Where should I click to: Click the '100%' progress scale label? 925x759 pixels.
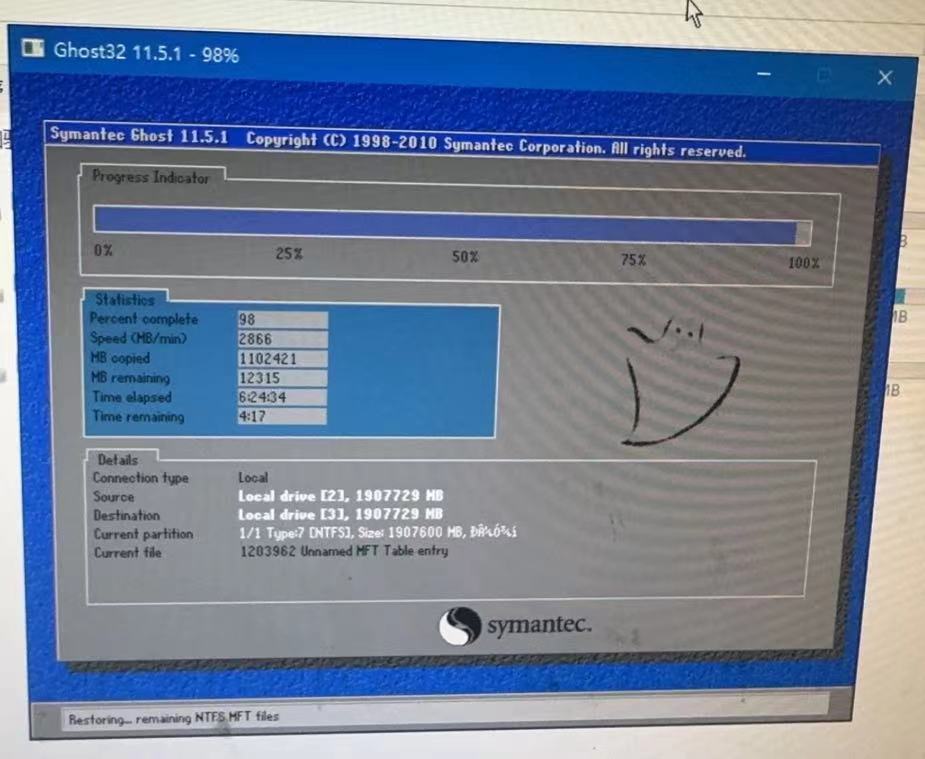(x=803, y=262)
